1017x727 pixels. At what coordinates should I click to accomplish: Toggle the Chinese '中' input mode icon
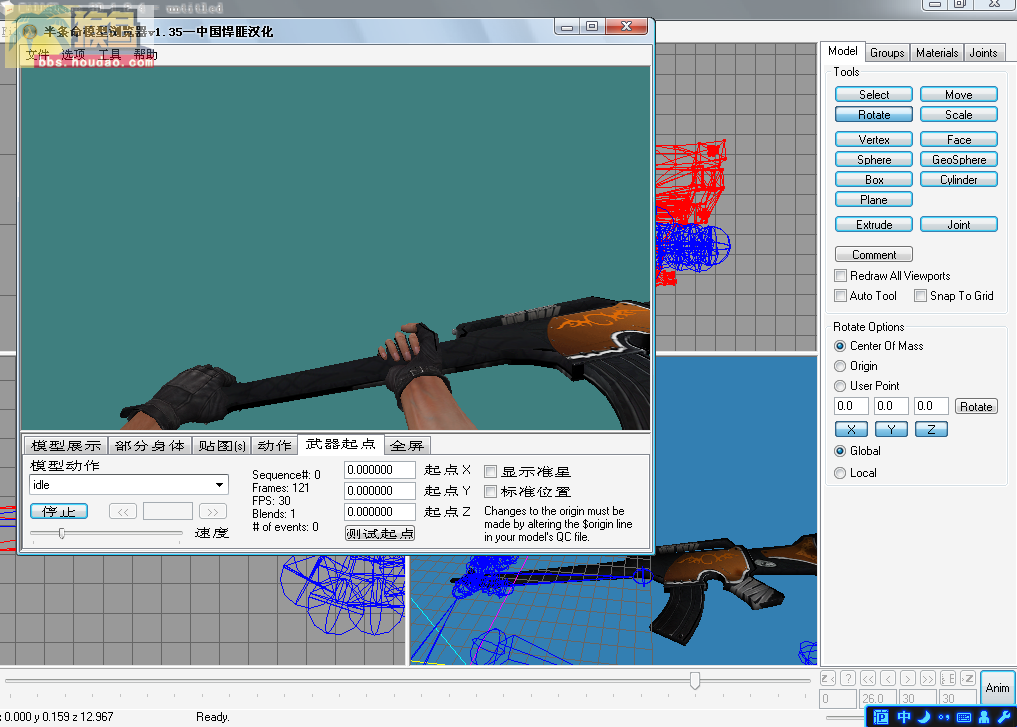(x=903, y=717)
